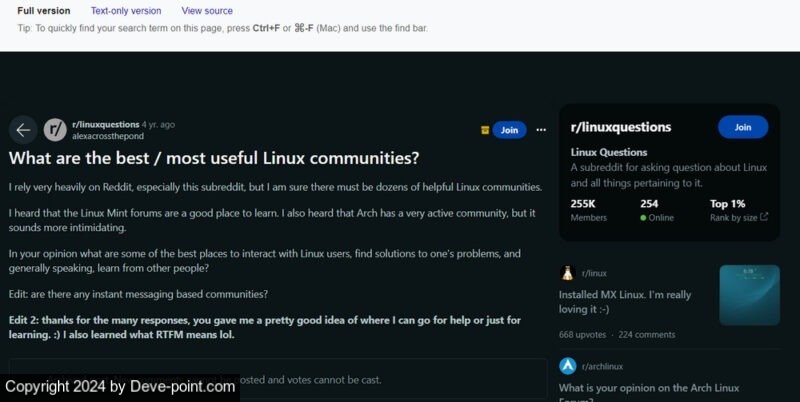Screen dimensions: 800x402
Task: Click the Rank by size external-link icon
Action: click(x=764, y=216)
